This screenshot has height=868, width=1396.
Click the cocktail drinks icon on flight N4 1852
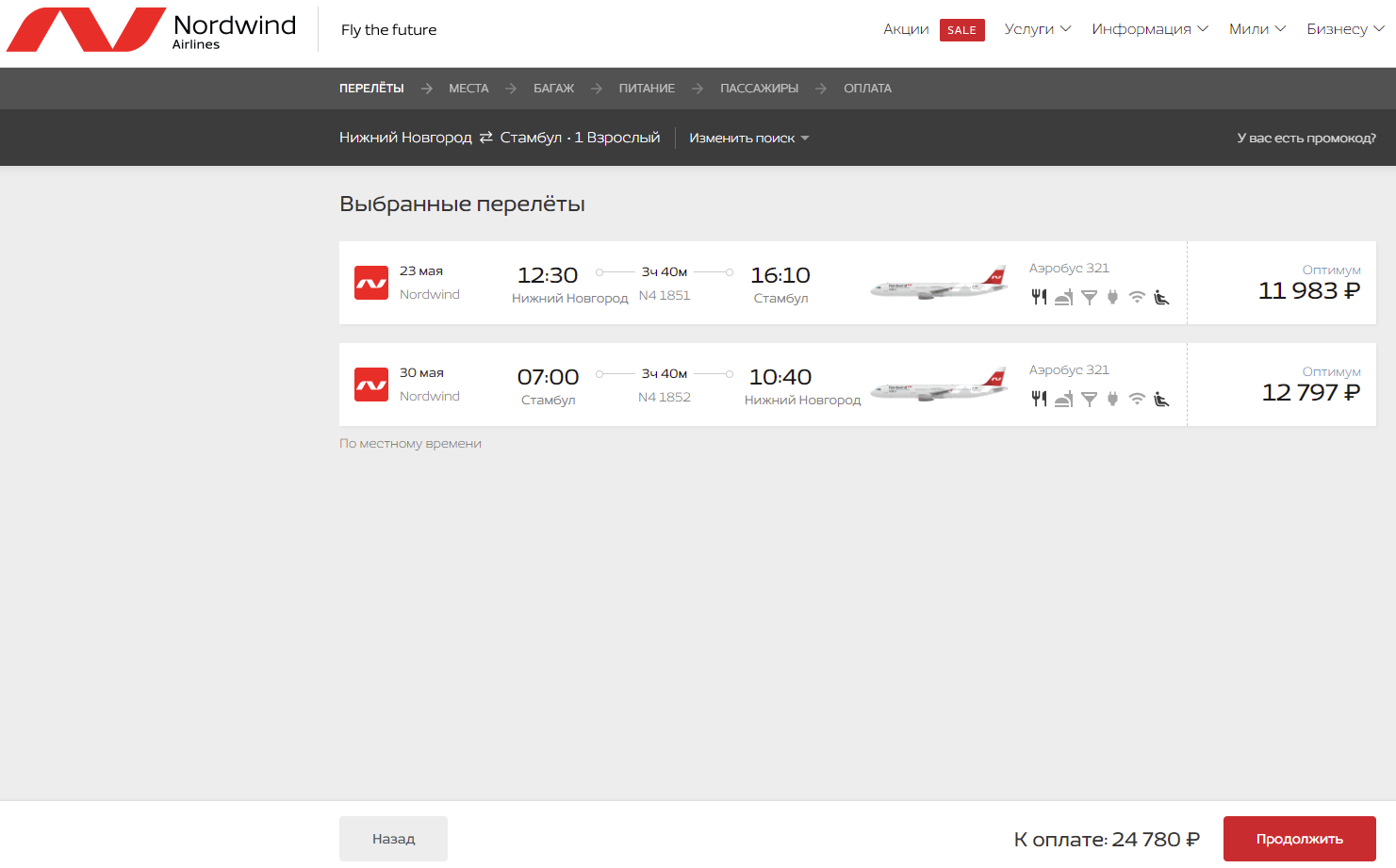(1090, 399)
